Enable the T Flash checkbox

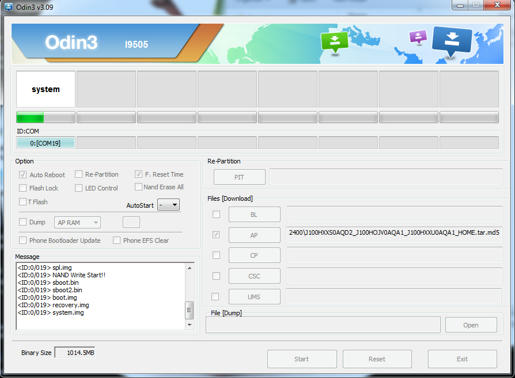[x=23, y=202]
